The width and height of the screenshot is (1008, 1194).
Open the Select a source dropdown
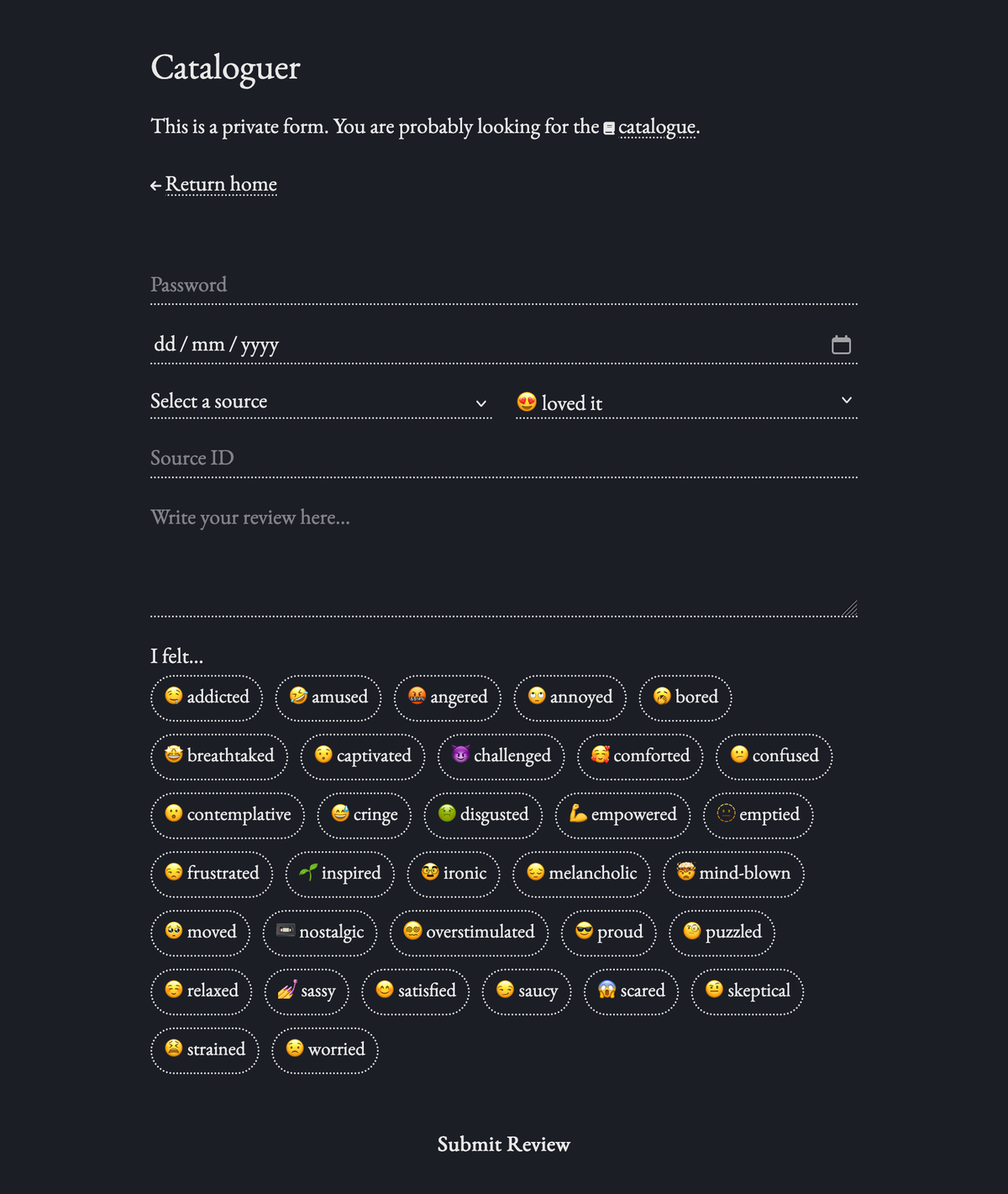321,402
